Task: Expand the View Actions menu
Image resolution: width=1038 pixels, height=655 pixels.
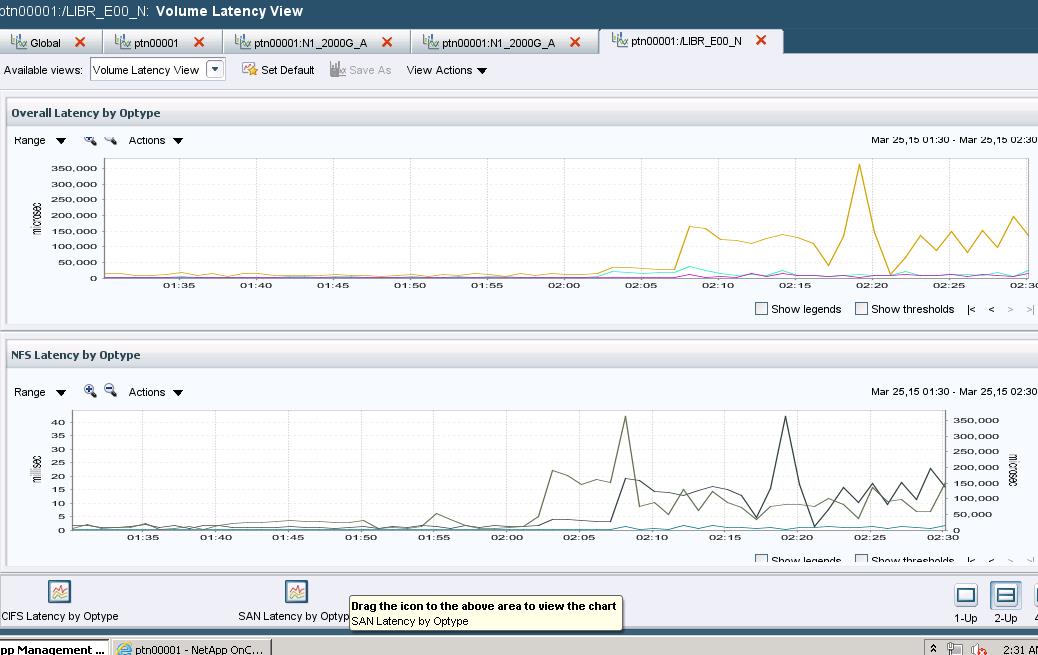Action: (446, 70)
